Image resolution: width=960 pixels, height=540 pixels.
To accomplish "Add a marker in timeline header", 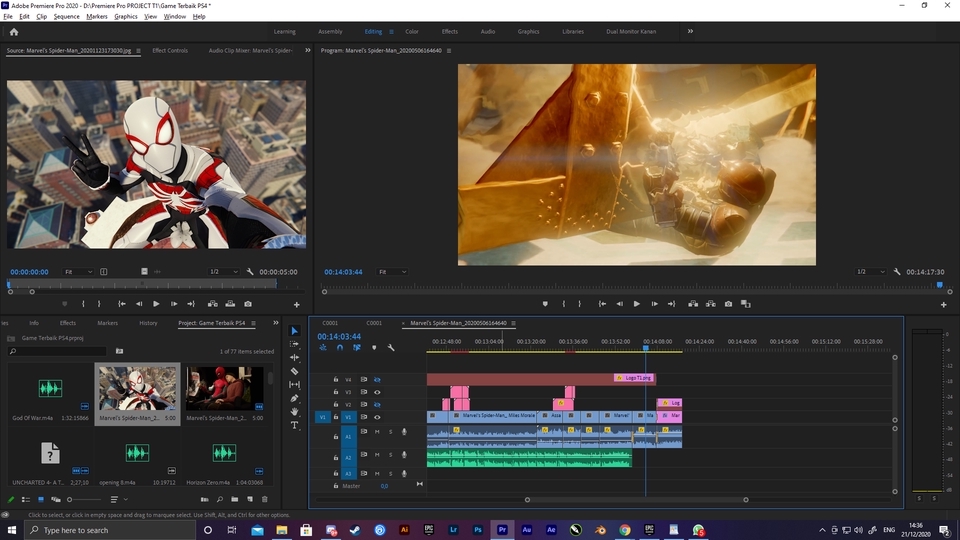I will coord(374,348).
